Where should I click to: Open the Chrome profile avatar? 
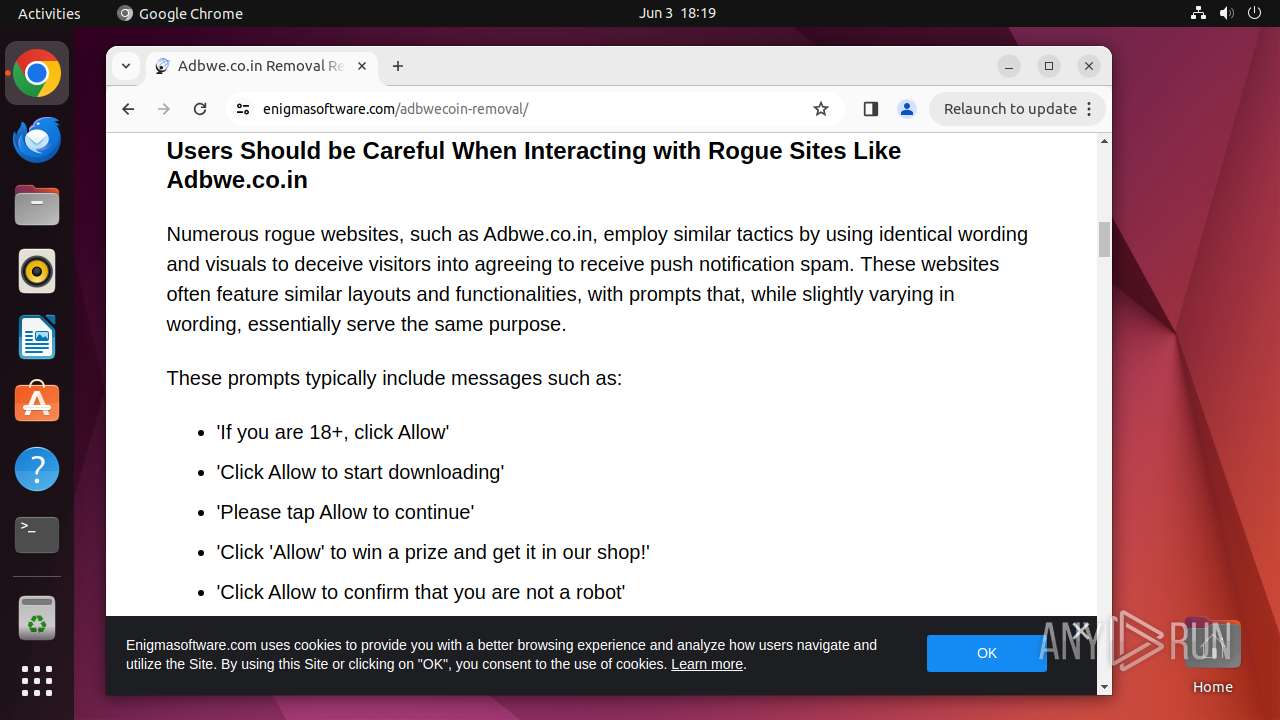click(907, 109)
